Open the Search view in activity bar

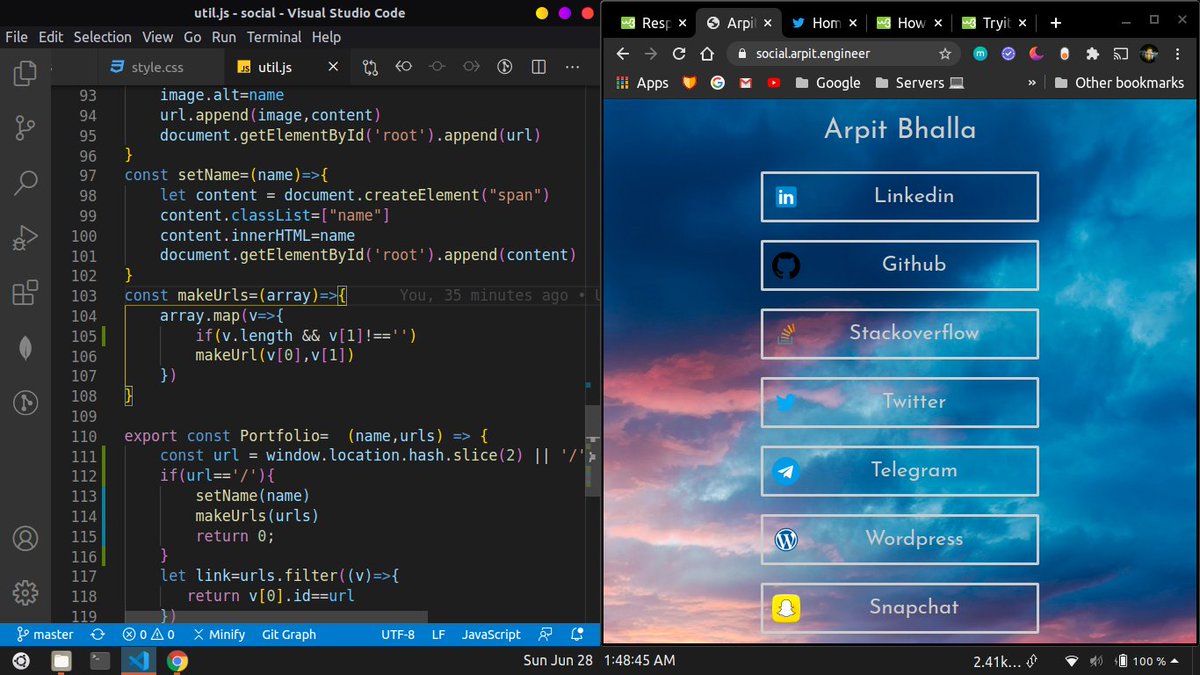24,183
